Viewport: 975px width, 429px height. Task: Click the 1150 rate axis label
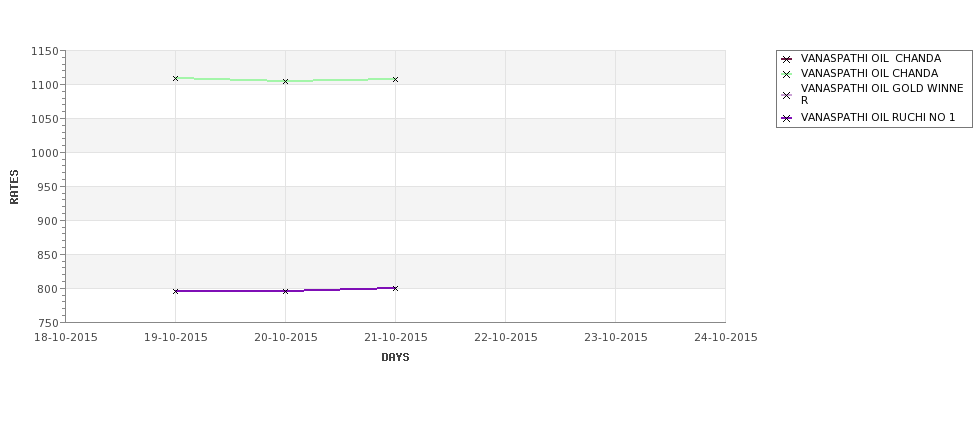(45, 52)
